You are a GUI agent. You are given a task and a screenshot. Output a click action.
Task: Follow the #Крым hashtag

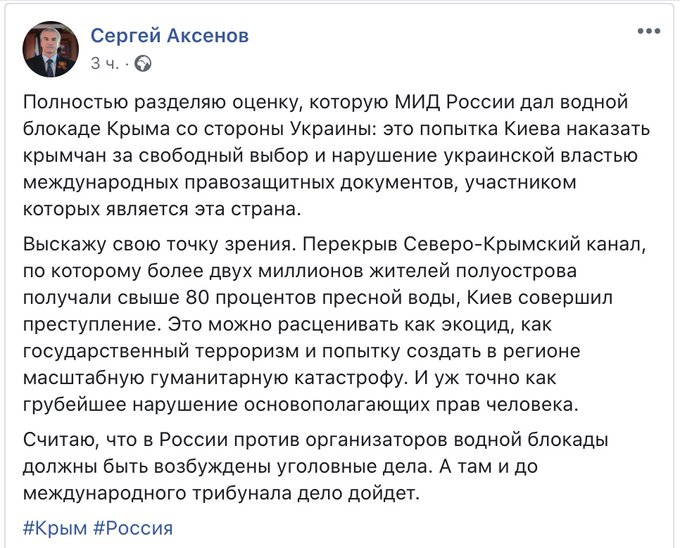(x=55, y=528)
